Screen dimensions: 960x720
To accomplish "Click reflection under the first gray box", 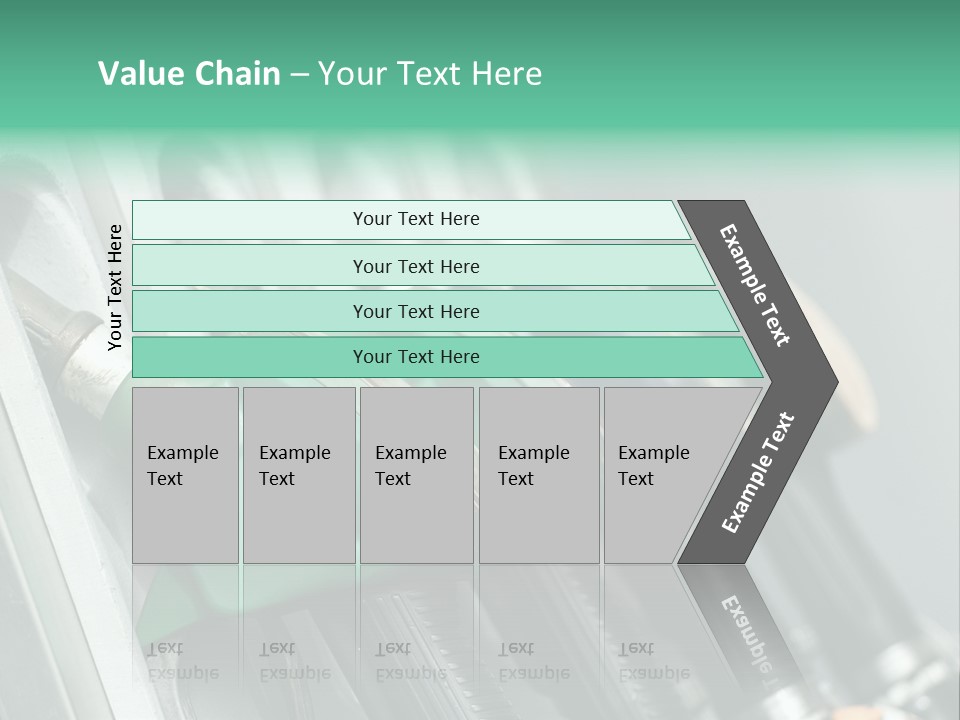I will (x=185, y=640).
